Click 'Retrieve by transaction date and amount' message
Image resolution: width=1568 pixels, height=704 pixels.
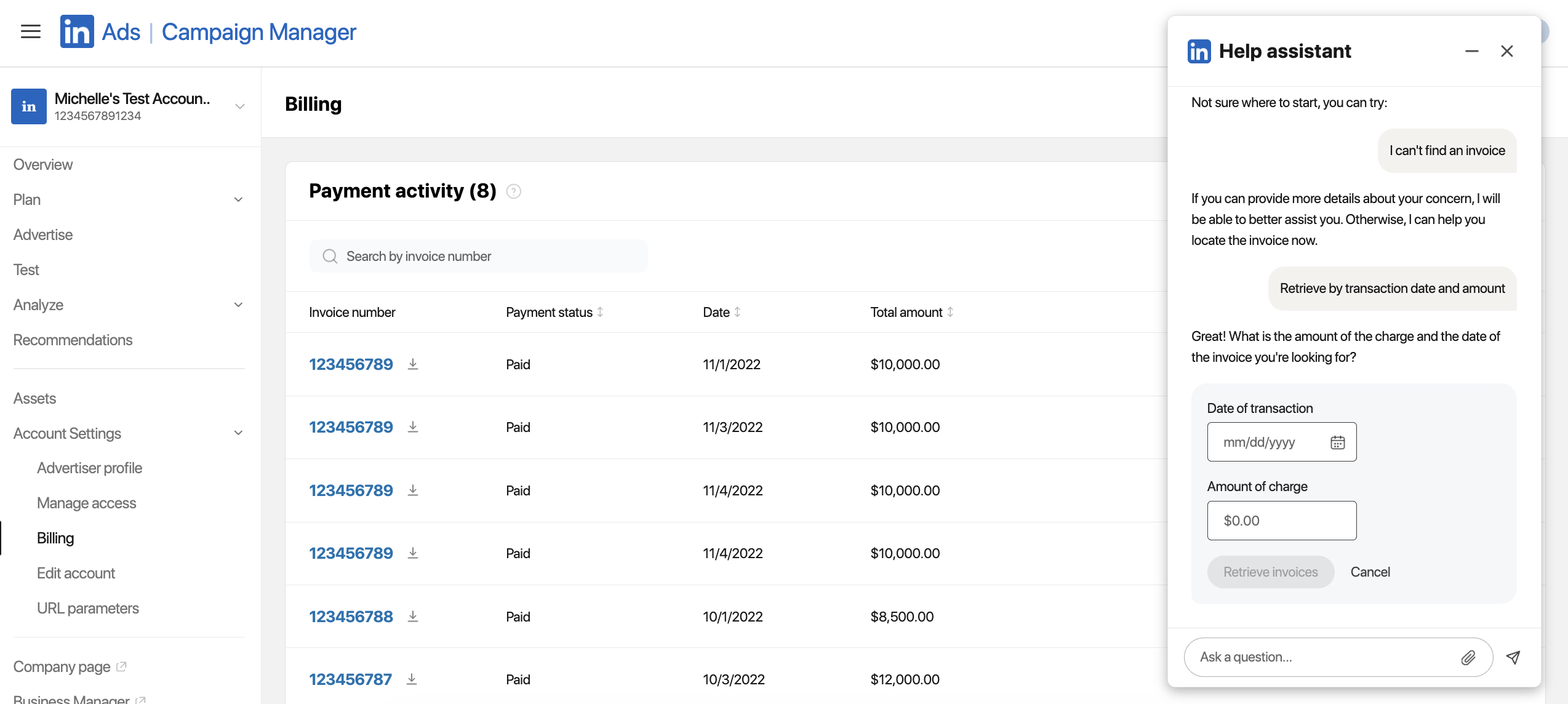coord(1393,289)
